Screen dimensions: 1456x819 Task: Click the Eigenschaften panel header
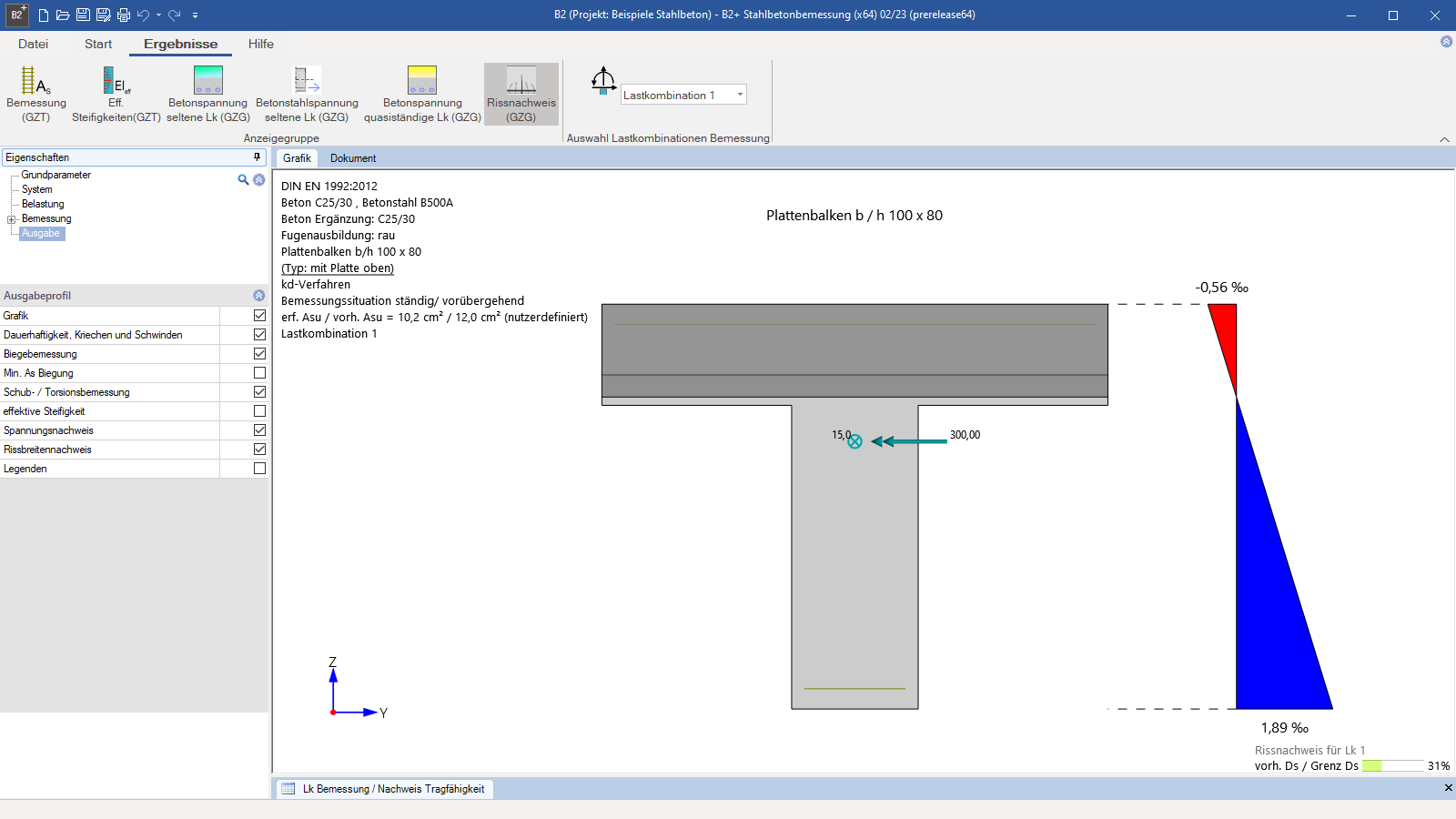click(133, 157)
